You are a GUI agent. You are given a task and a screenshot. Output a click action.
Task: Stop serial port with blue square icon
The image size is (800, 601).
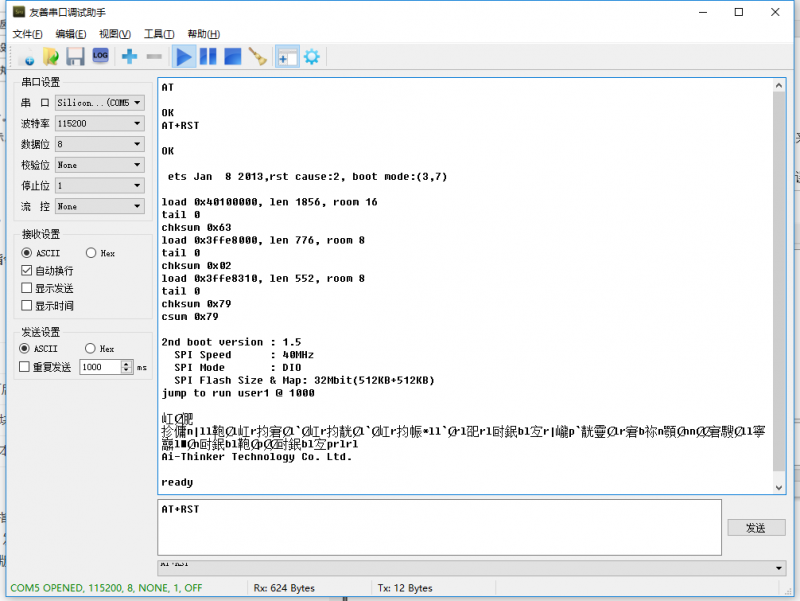(233, 57)
